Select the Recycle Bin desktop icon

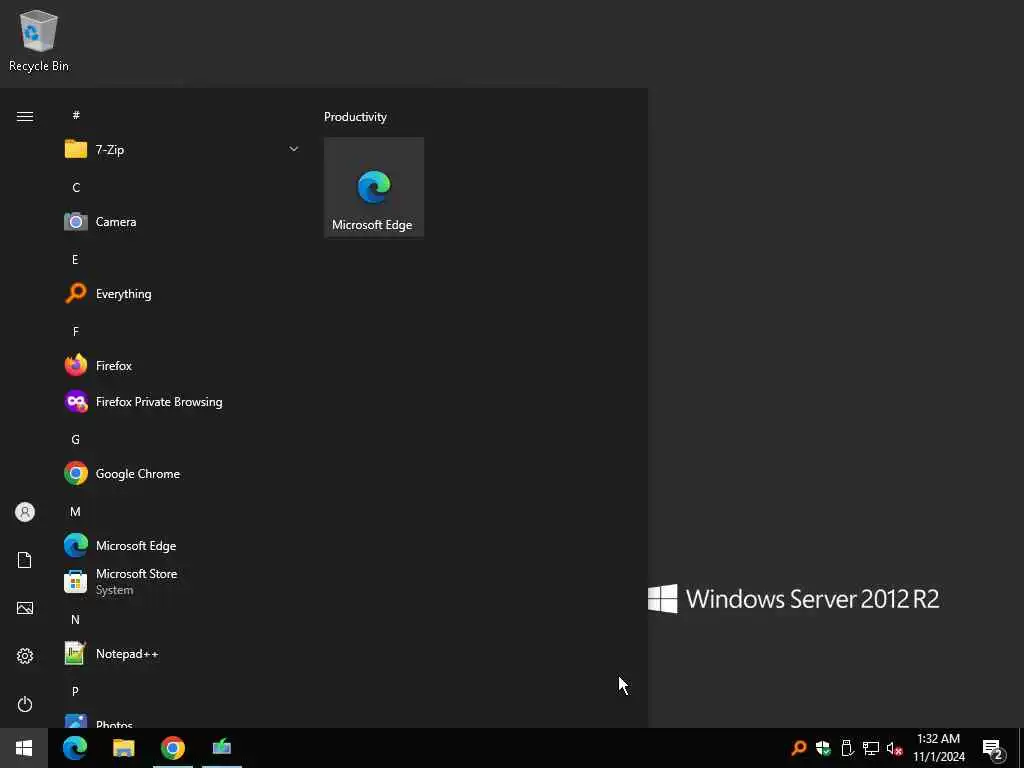point(39,40)
